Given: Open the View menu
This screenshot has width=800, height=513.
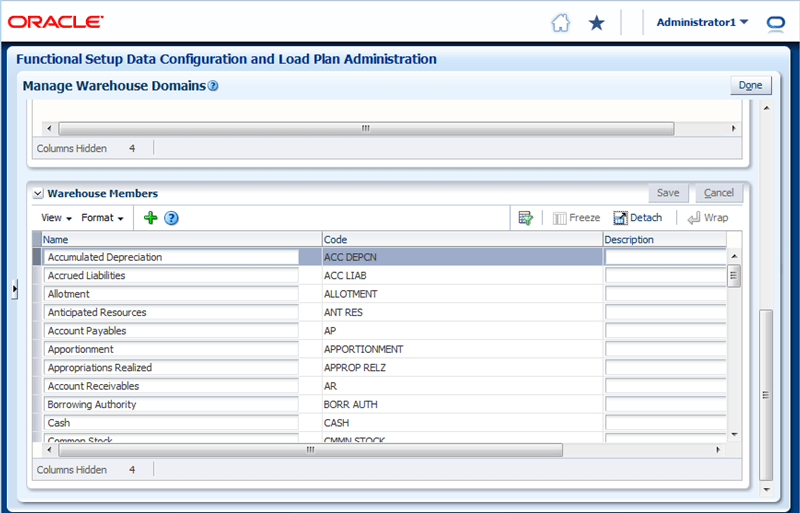Looking at the screenshot, I should [x=56, y=218].
